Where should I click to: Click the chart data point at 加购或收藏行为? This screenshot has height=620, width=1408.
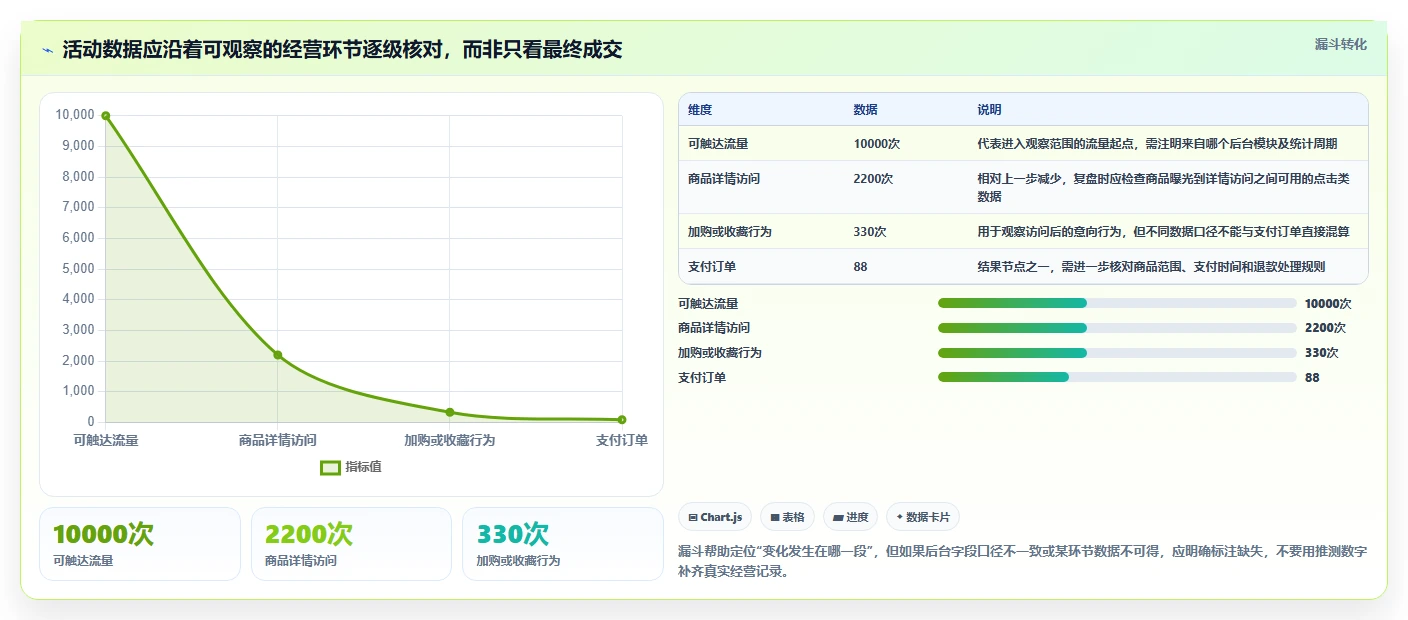(450, 412)
